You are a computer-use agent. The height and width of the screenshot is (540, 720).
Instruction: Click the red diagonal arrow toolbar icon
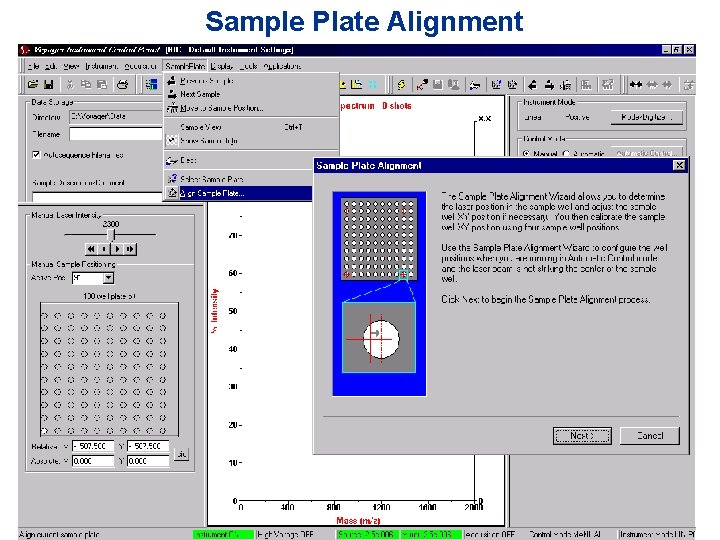click(422, 84)
